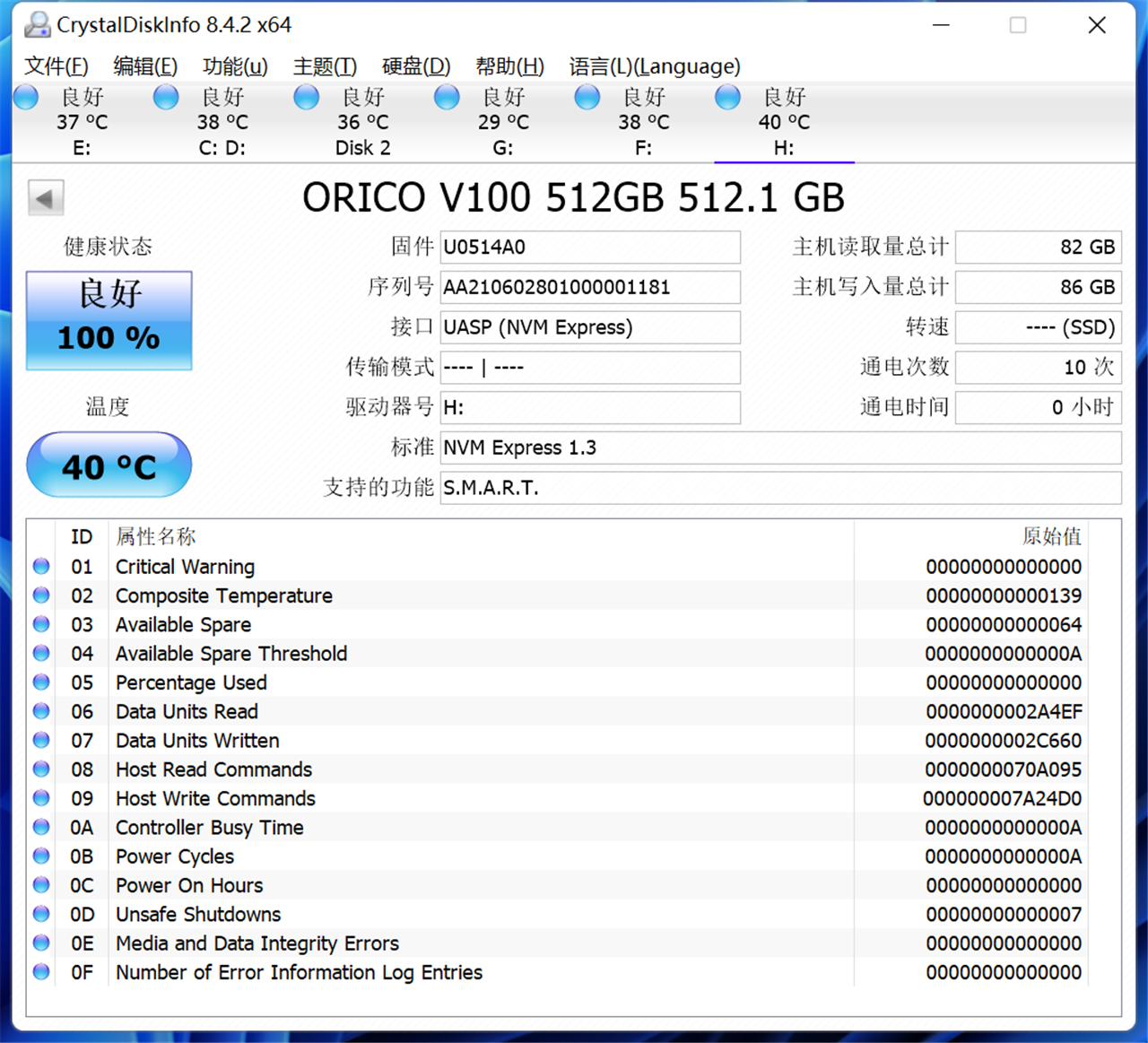Open the 语言(L)(Language) menu
The width and height of the screenshot is (1148, 1043).
click(x=655, y=66)
